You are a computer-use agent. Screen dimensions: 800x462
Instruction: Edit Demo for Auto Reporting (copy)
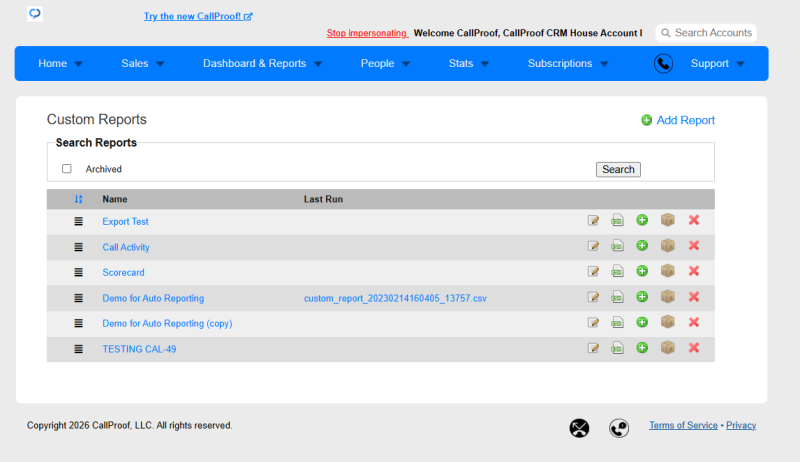point(593,322)
